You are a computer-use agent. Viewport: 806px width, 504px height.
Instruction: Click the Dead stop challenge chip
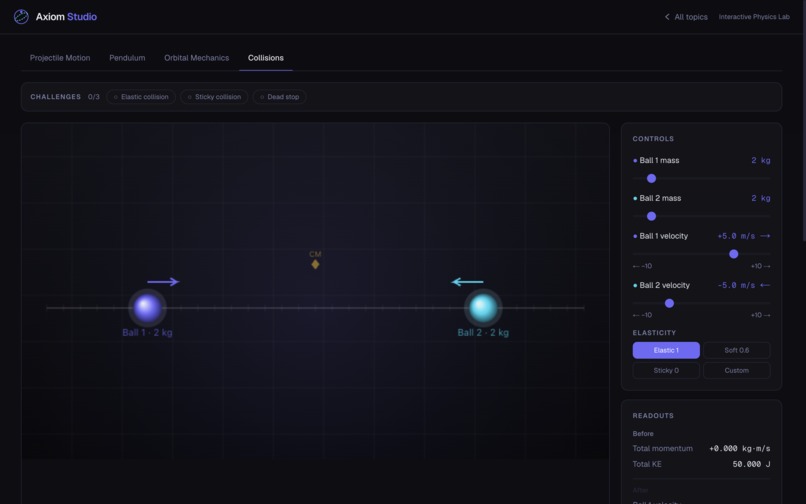click(x=280, y=97)
